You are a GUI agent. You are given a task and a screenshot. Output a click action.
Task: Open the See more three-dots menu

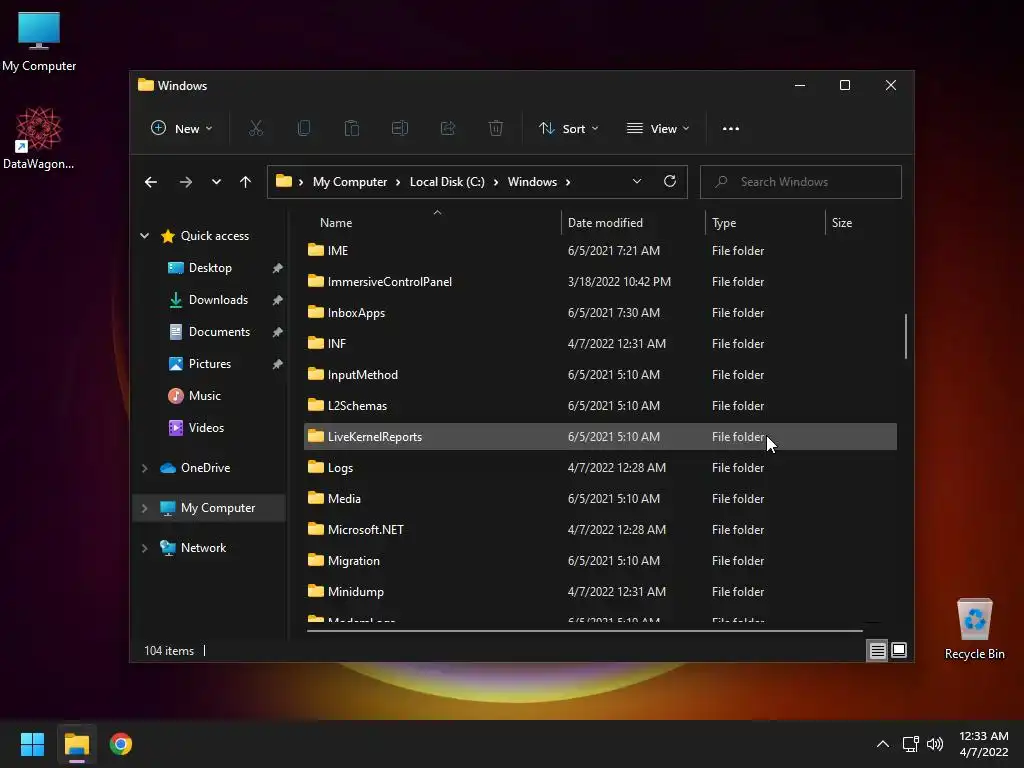(x=731, y=129)
